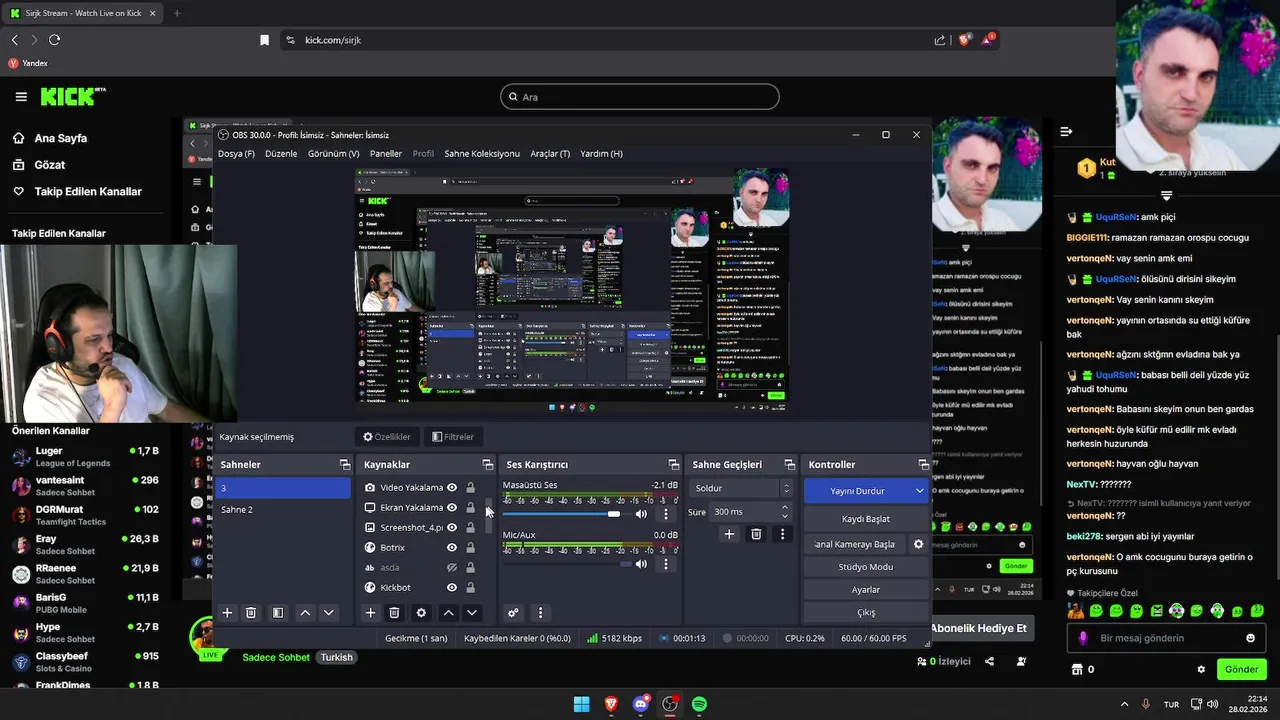The height and width of the screenshot is (720, 1280).
Task: Click Bir mesaj gönderin chat input
Action: pyautogui.click(x=1165, y=638)
